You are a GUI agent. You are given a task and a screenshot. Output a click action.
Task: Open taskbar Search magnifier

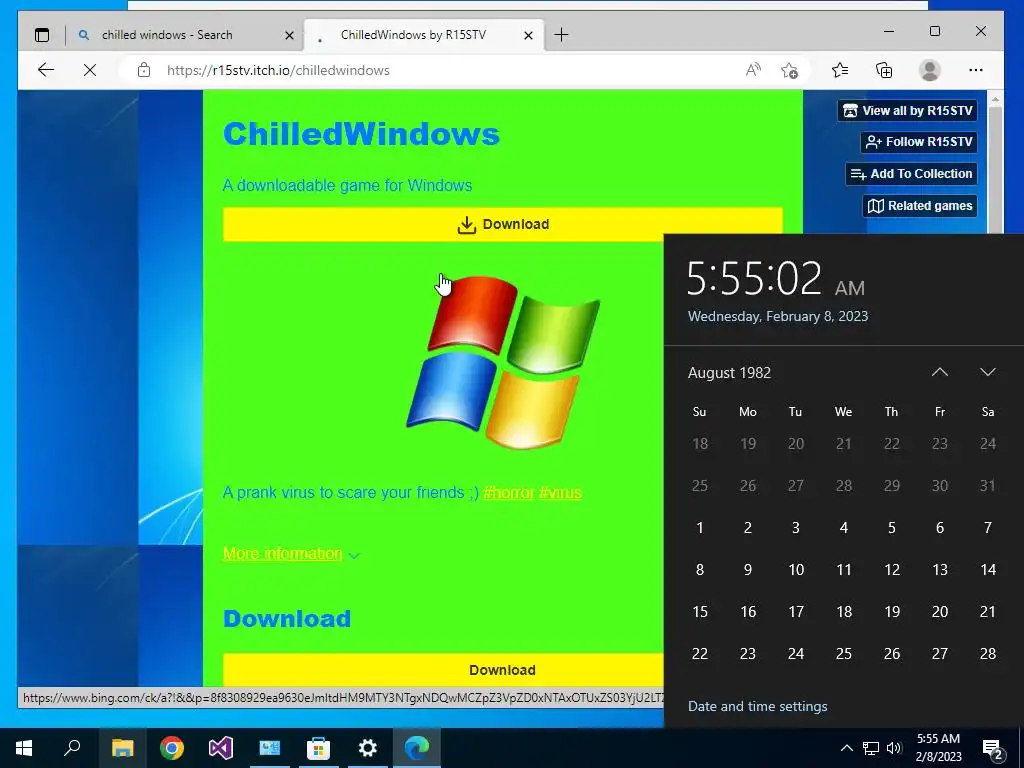coord(72,748)
